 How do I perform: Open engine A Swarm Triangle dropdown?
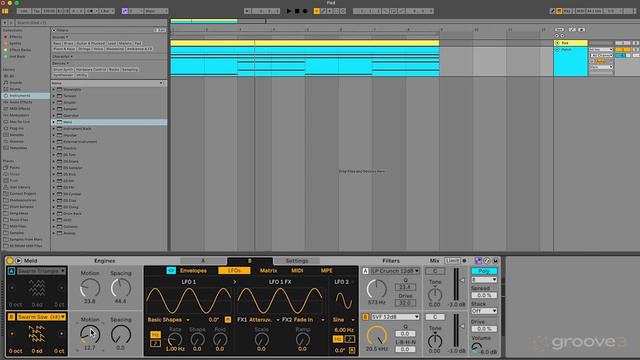click(x=41, y=271)
